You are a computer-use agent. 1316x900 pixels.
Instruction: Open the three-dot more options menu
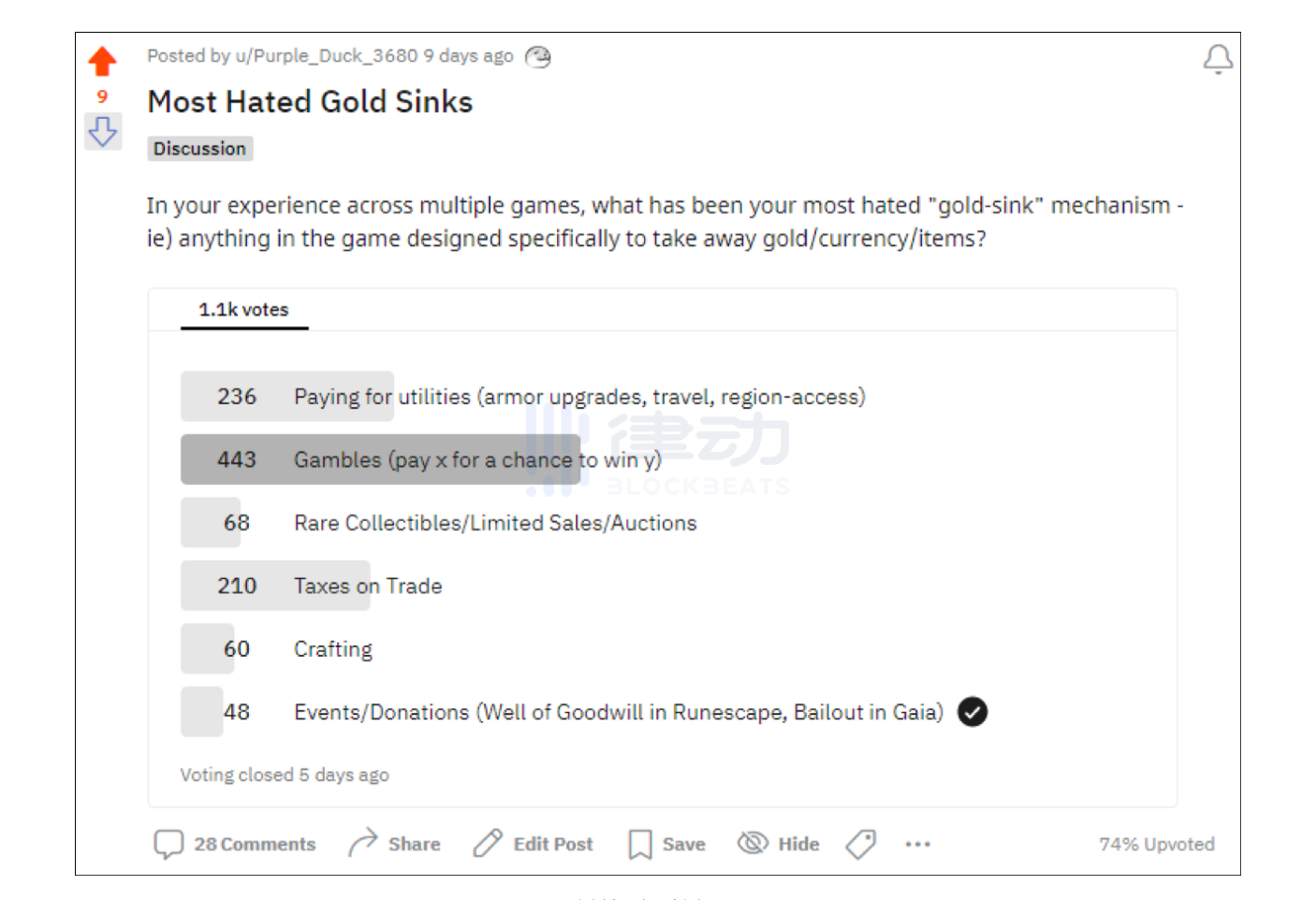coord(917,844)
